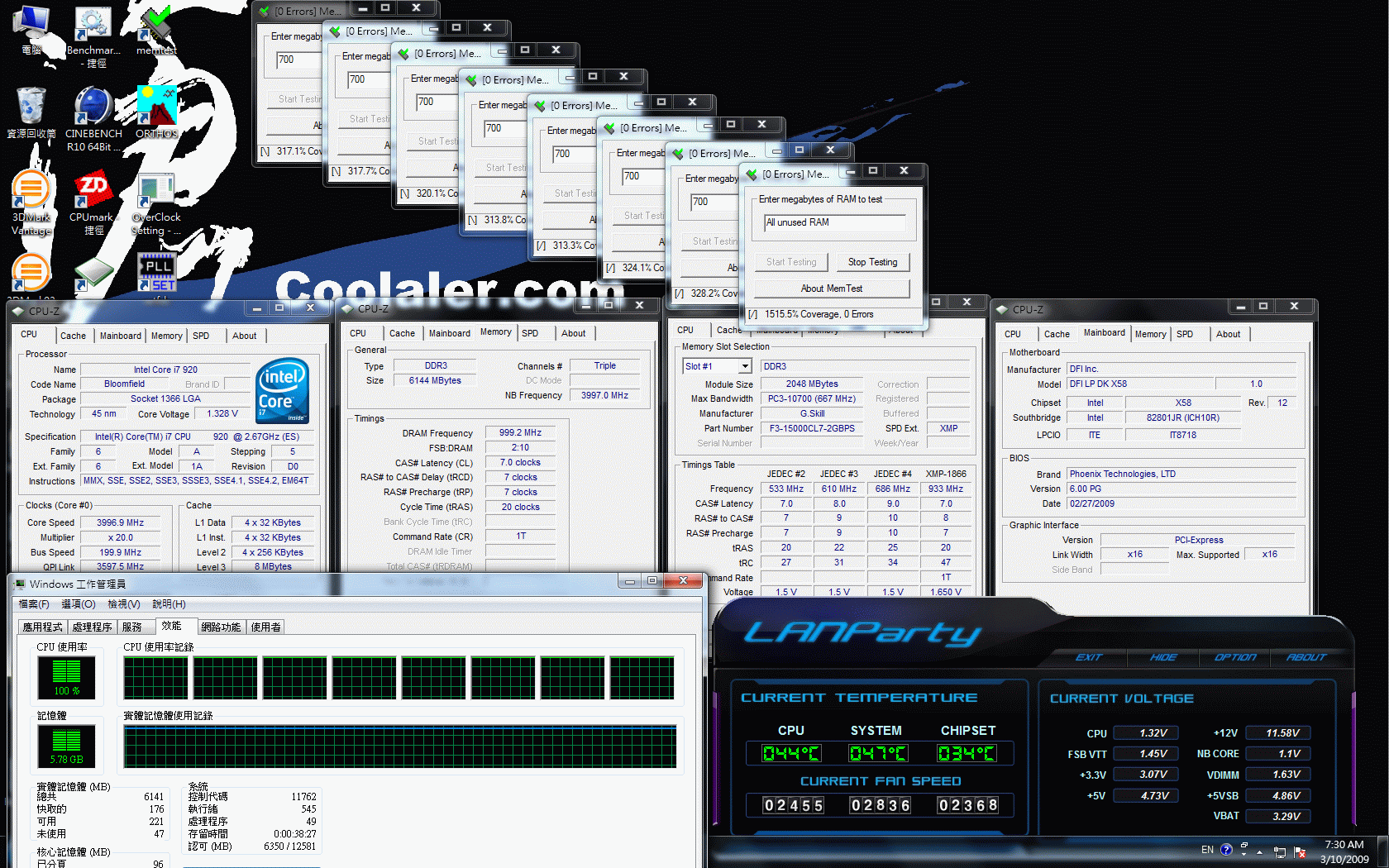Switch to 應用程式 tab in Task Manager

pyautogui.click(x=42, y=627)
